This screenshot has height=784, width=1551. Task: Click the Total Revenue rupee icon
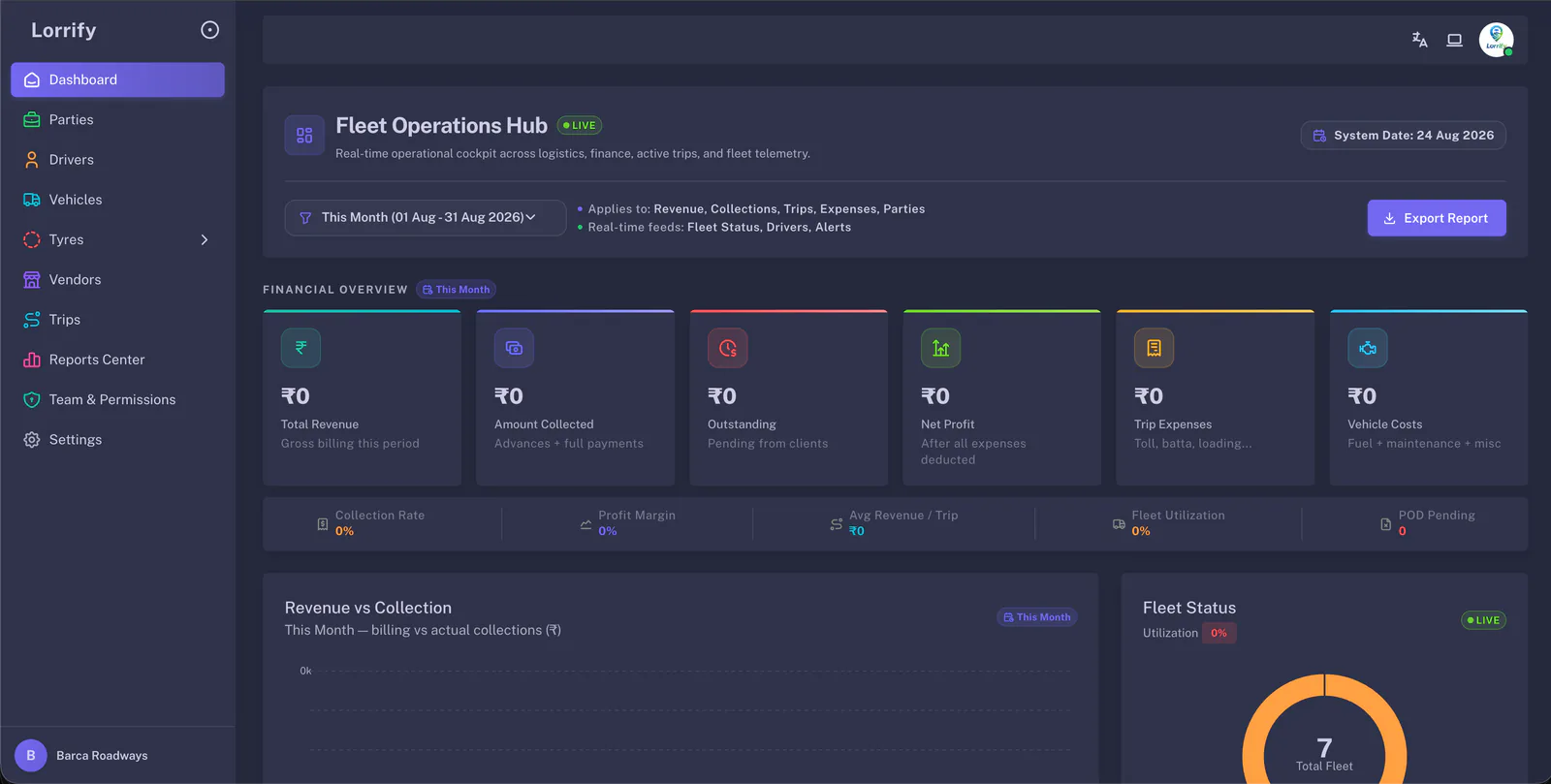tap(301, 348)
